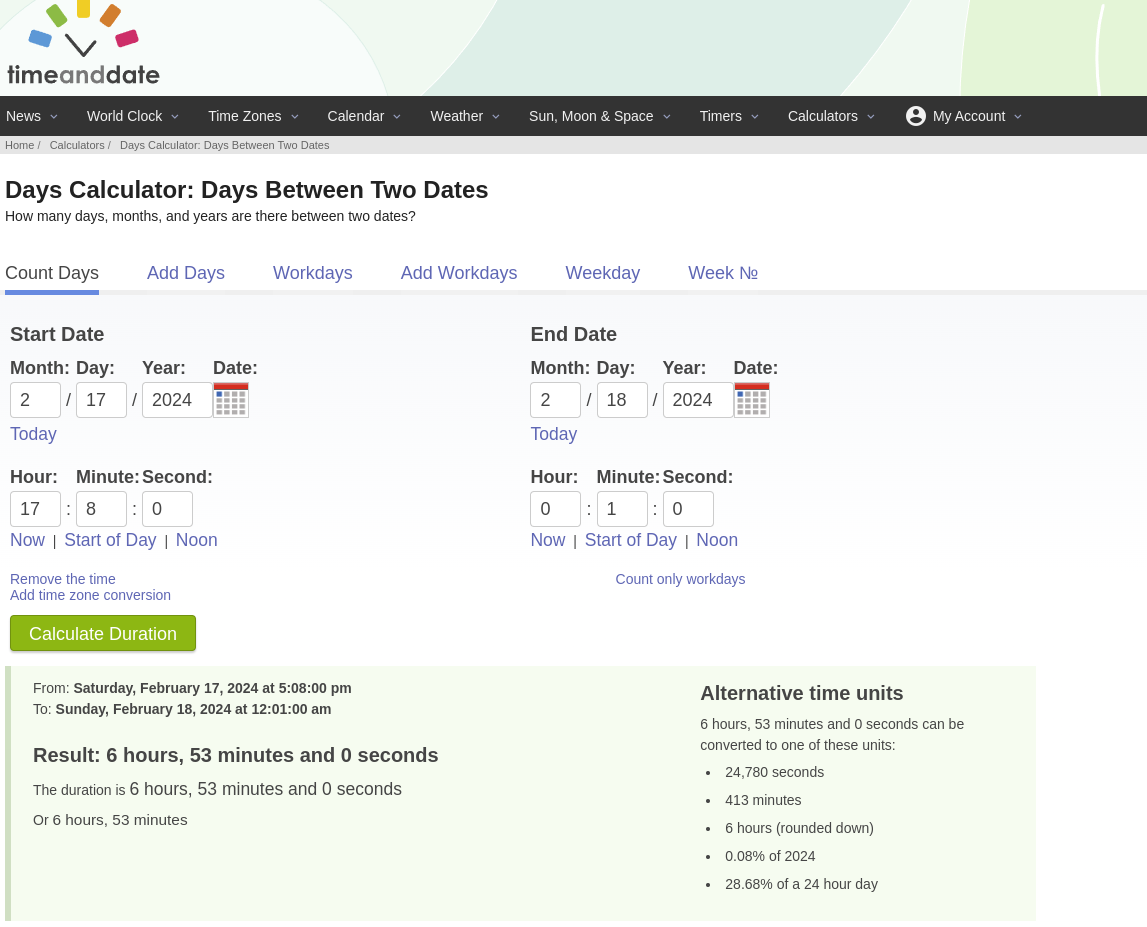Open the Week № tab
The height and width of the screenshot is (927, 1147).
point(723,273)
